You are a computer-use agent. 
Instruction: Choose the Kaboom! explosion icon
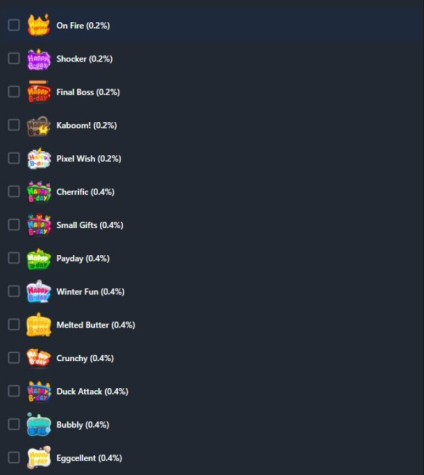(x=39, y=126)
